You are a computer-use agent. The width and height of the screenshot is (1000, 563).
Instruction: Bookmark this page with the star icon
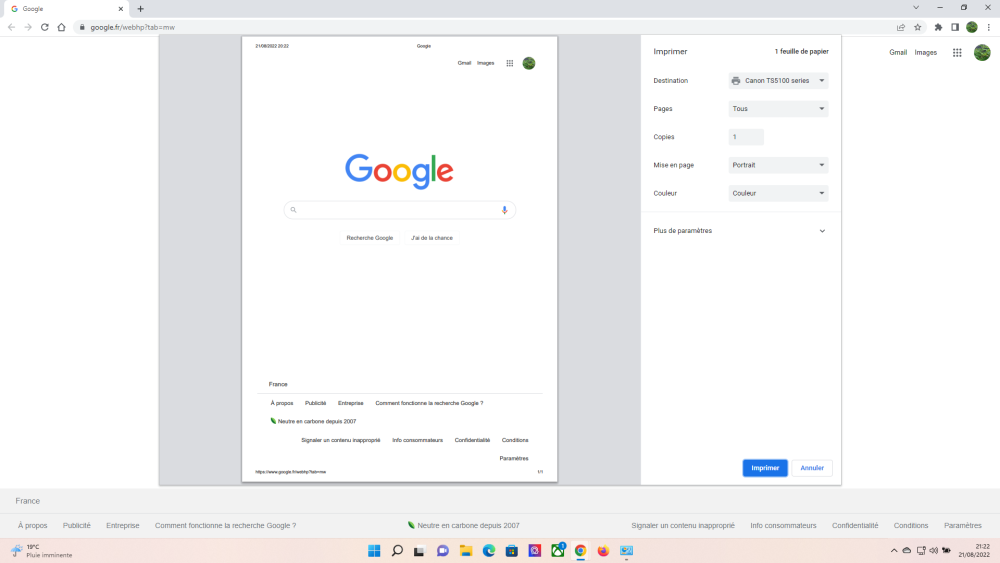[x=917, y=27]
